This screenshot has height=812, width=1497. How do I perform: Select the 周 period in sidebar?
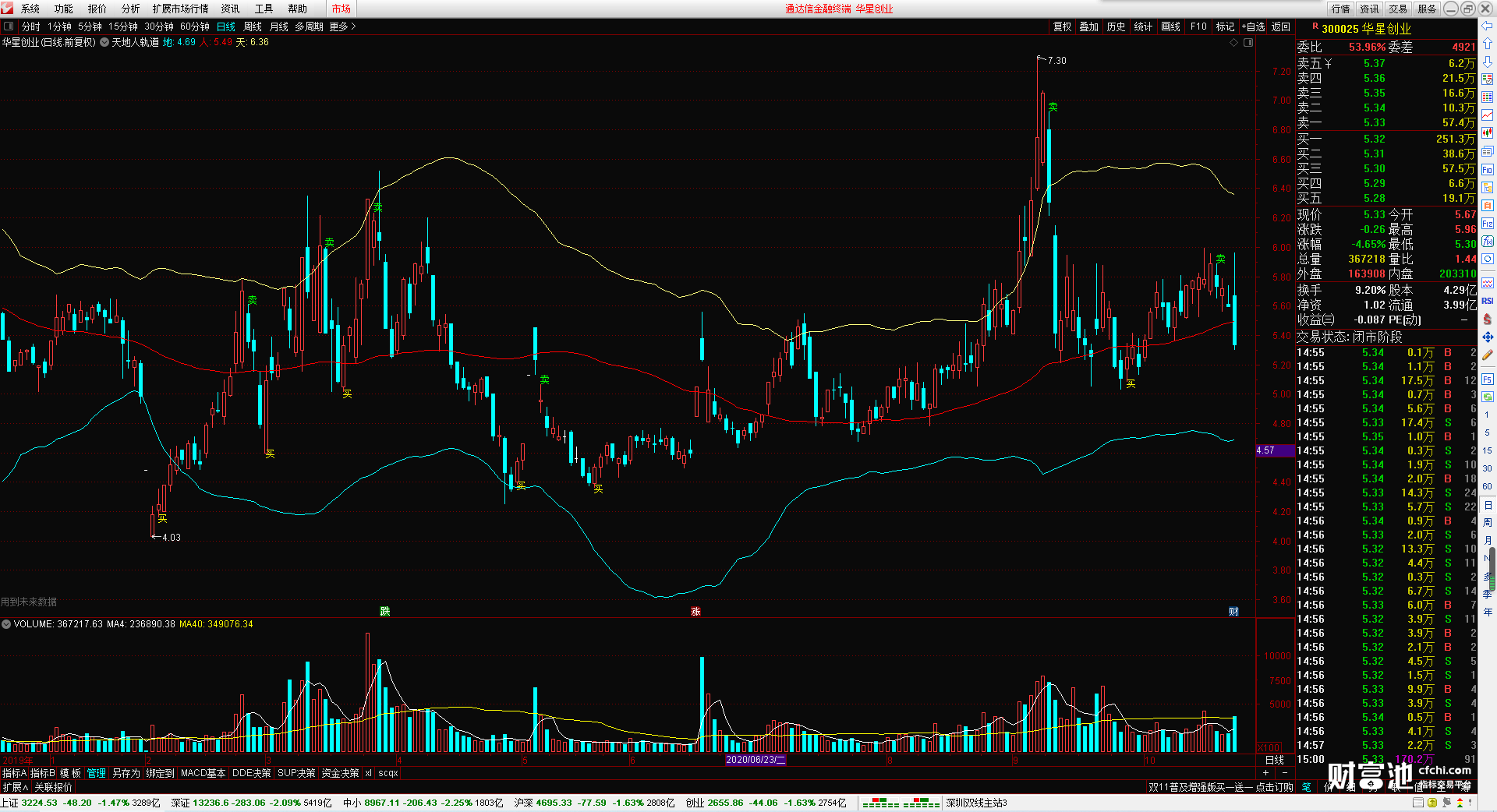[1488, 522]
